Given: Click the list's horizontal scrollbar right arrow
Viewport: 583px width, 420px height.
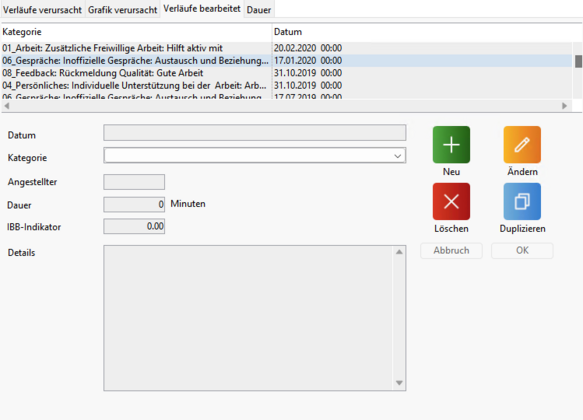Looking at the screenshot, I should (564, 106).
